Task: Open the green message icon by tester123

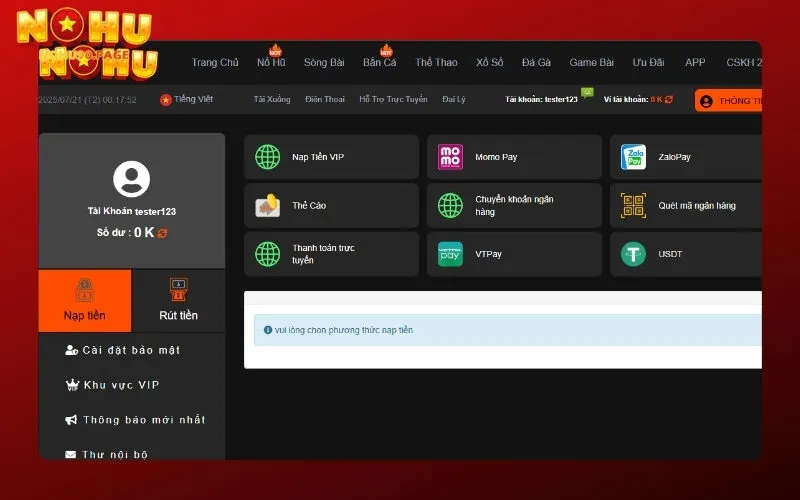Action: (x=587, y=93)
